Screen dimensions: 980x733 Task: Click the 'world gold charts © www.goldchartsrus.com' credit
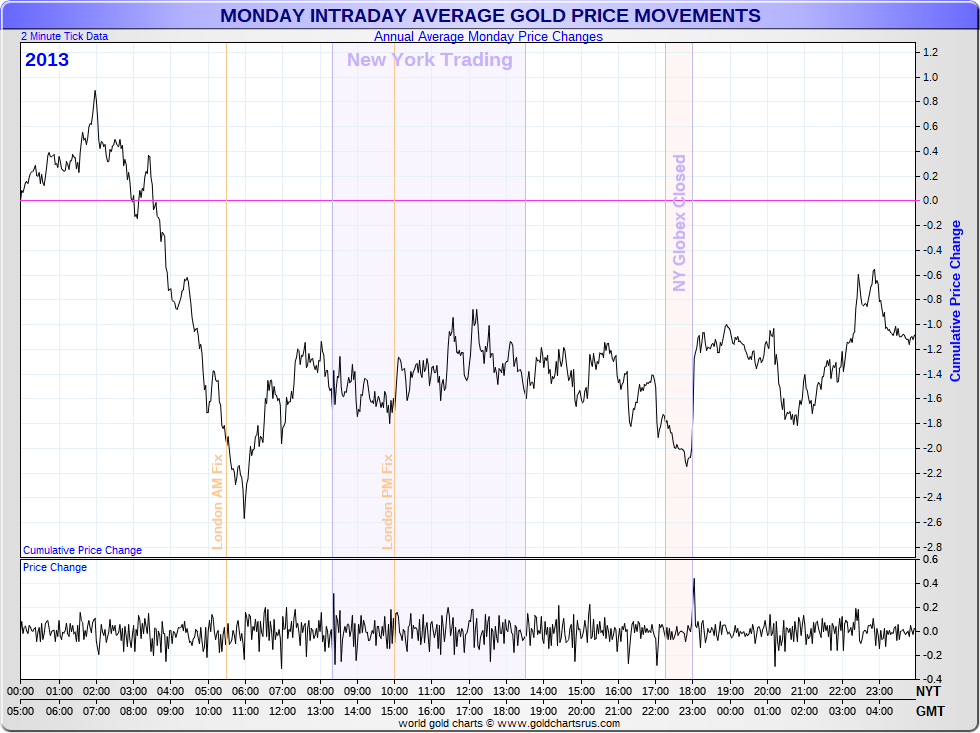tap(509, 724)
